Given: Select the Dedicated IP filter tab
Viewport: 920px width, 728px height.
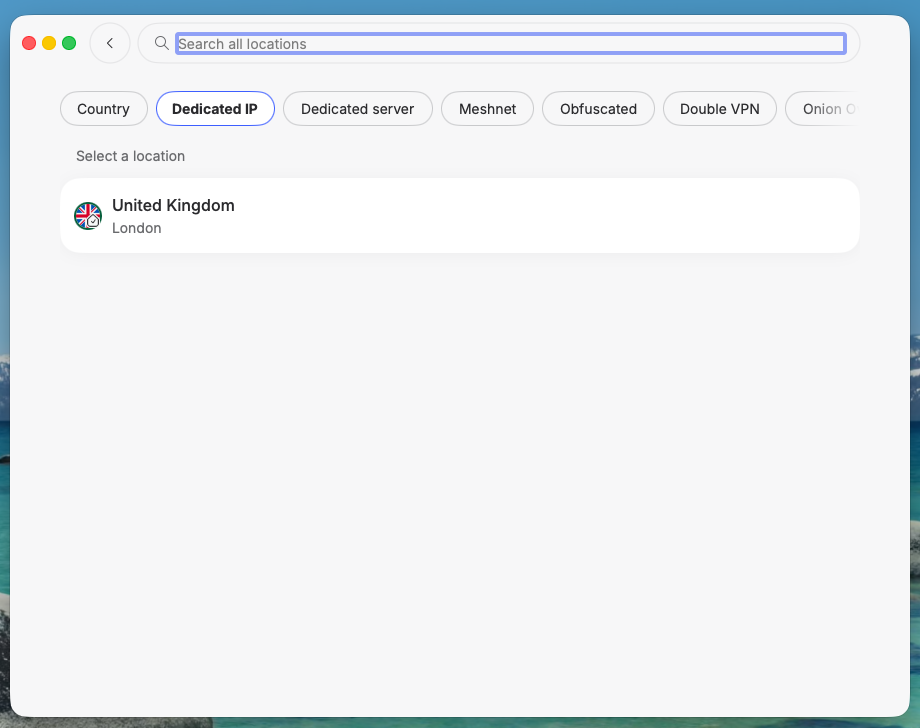Looking at the screenshot, I should pos(215,109).
